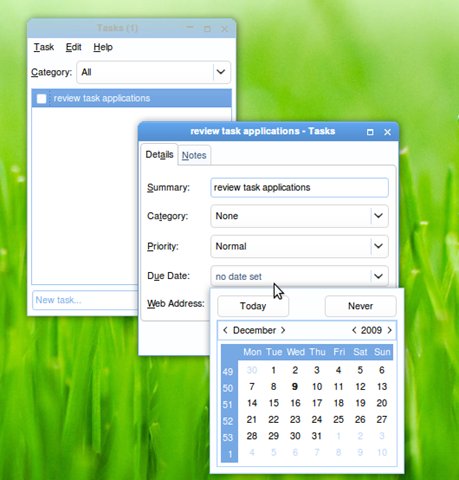The width and height of the screenshot is (459, 480).
Task: Select December 25 in the calendar
Action: 338,419
